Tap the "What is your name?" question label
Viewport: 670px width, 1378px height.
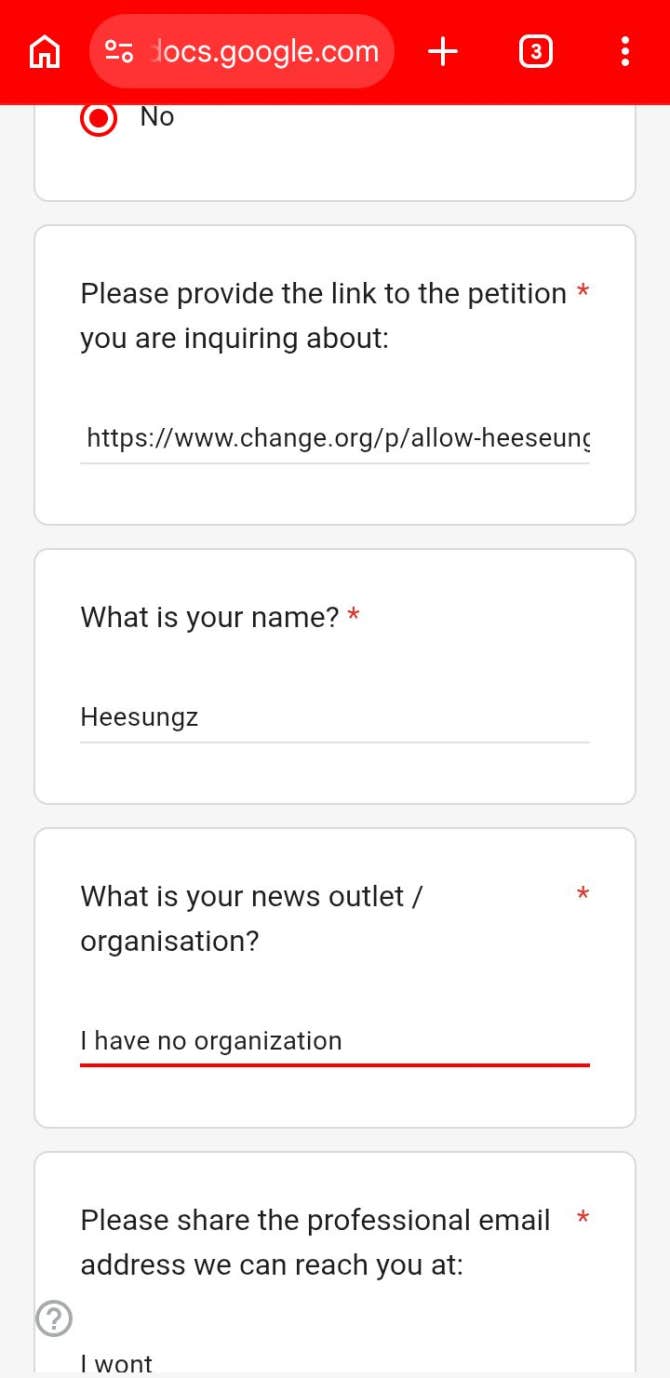210,618
